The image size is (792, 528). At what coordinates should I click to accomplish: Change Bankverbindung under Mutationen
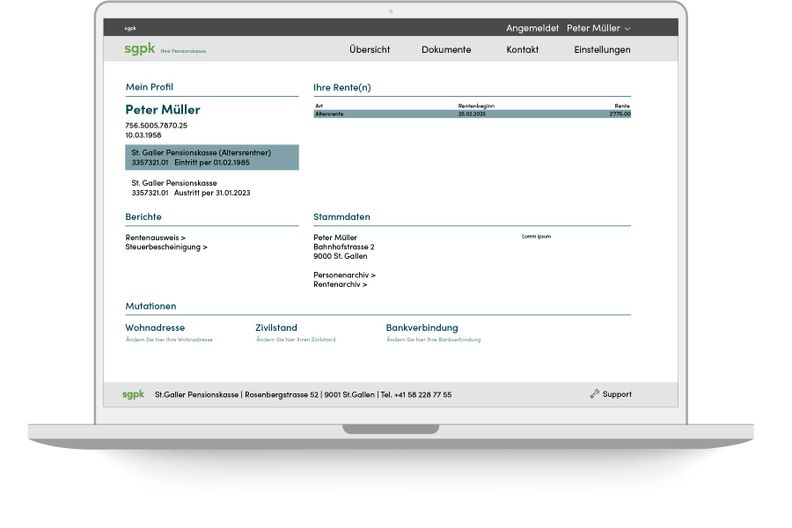tap(422, 328)
